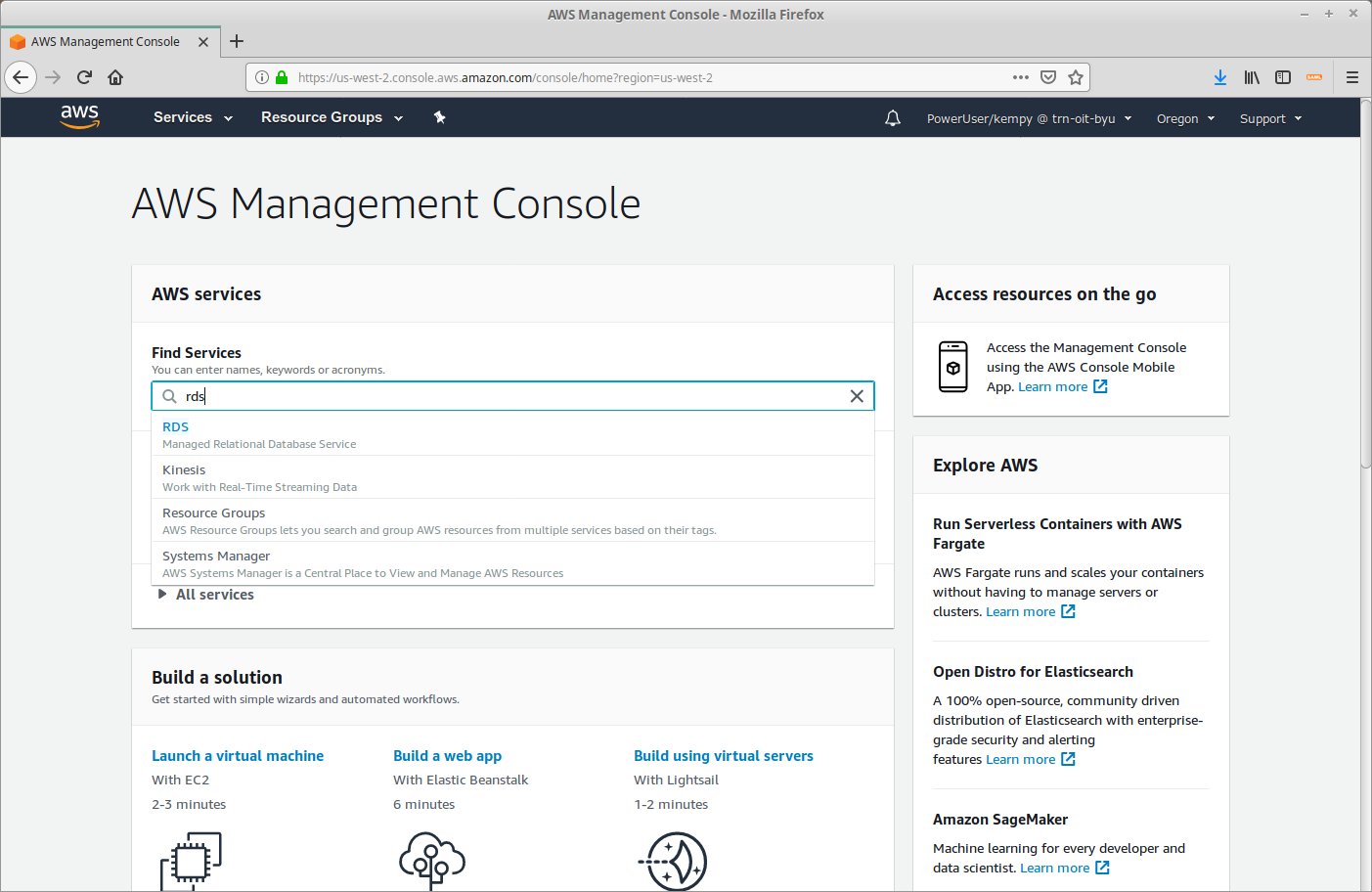Image resolution: width=1372 pixels, height=892 pixels.
Task: Open the Support dropdown menu
Action: tap(1270, 118)
